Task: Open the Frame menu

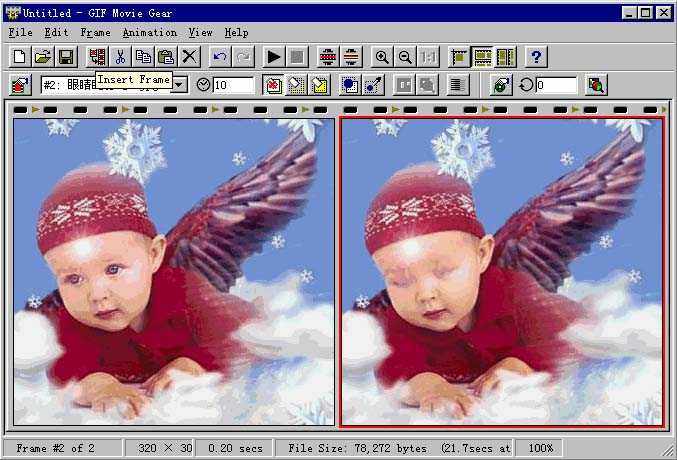Action: (x=95, y=33)
